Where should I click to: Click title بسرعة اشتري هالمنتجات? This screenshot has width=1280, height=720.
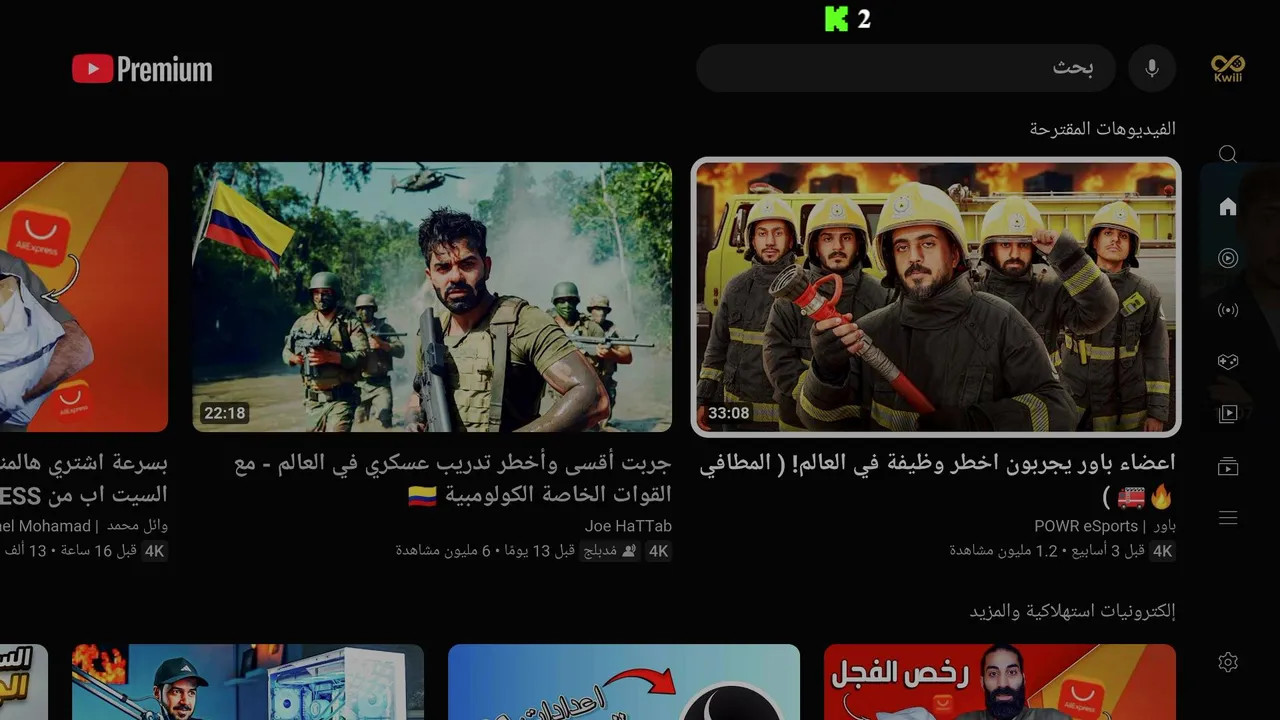point(84,479)
